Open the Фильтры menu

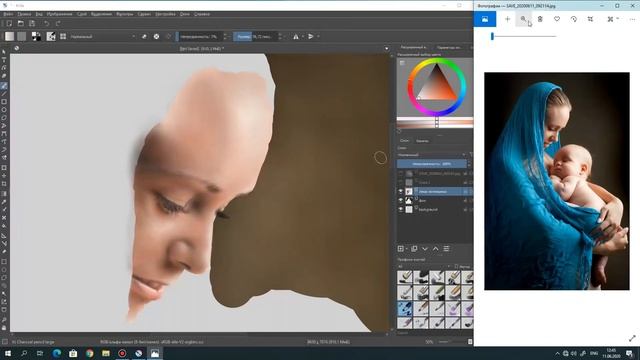[124, 14]
